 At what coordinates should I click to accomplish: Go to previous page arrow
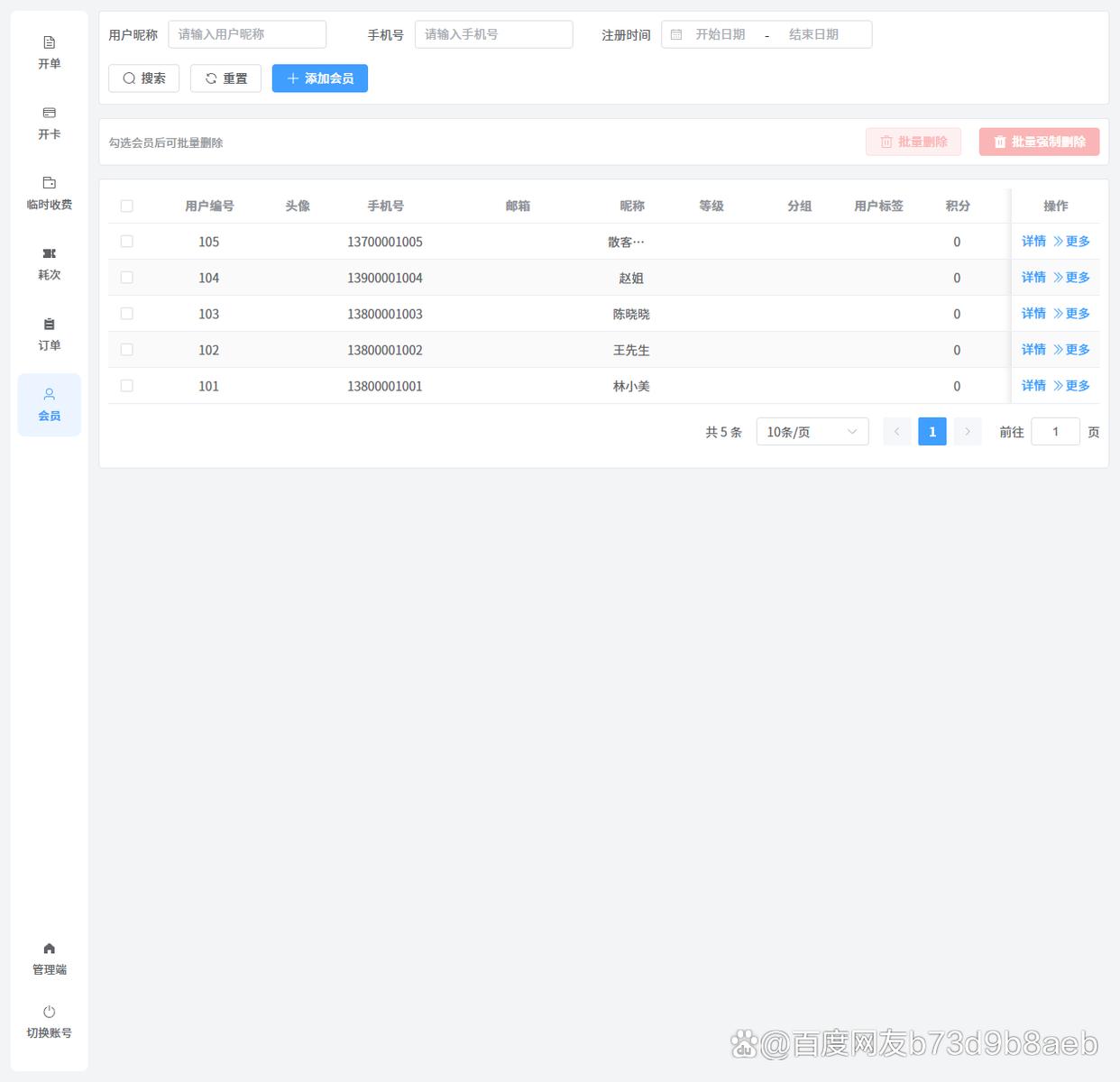[x=896, y=432]
